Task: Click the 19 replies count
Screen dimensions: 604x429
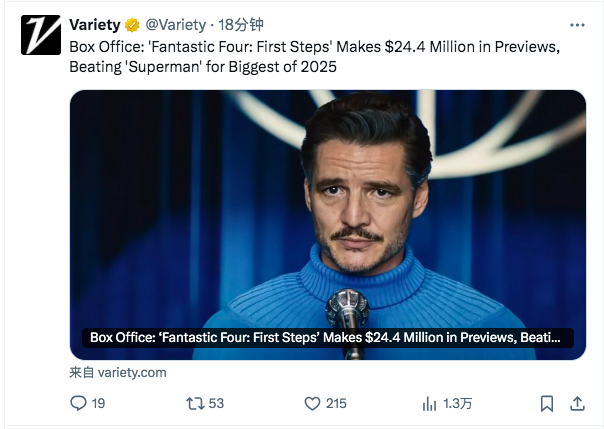Action: click(98, 404)
